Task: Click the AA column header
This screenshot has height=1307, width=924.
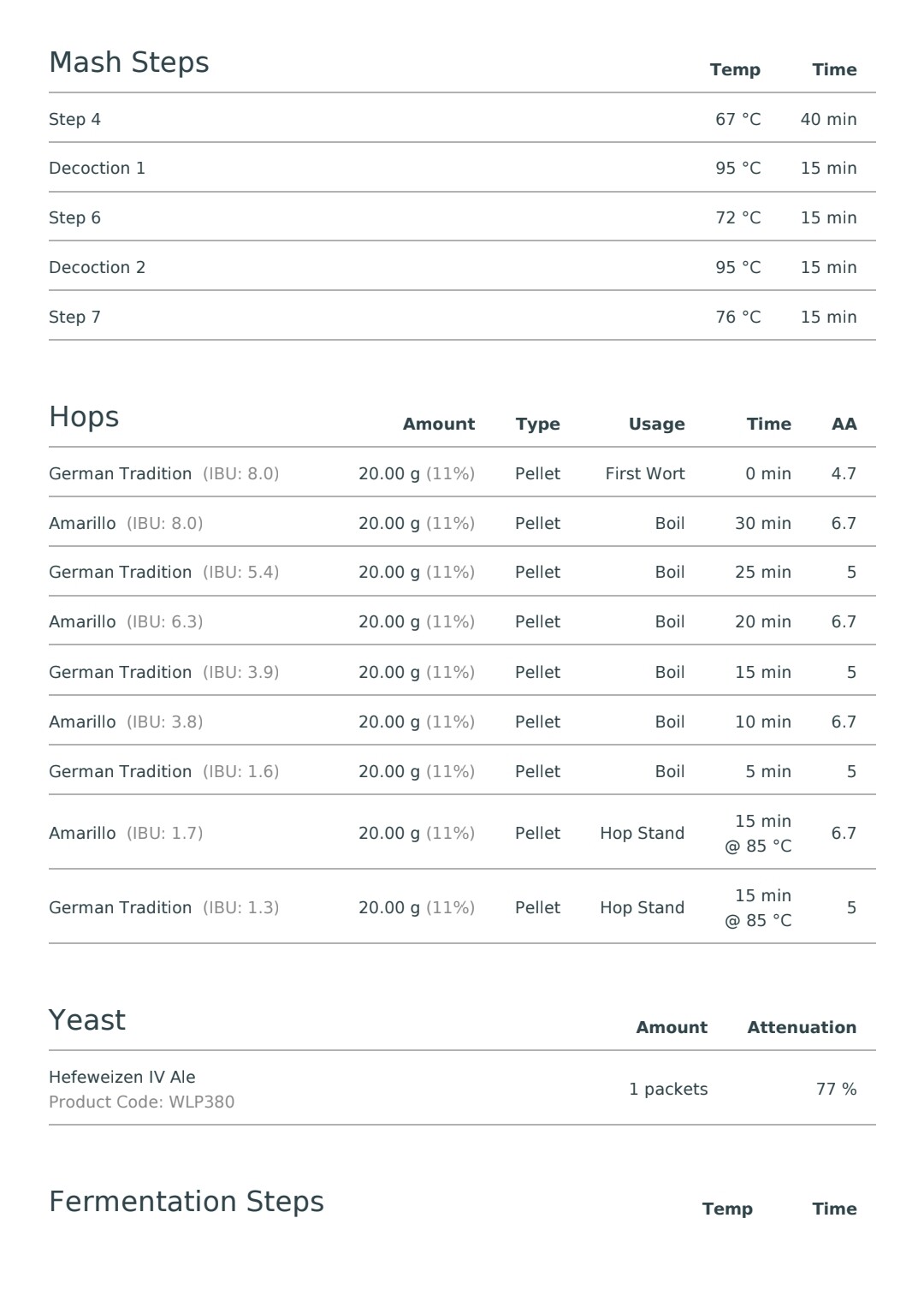Action: pyautogui.click(x=844, y=424)
